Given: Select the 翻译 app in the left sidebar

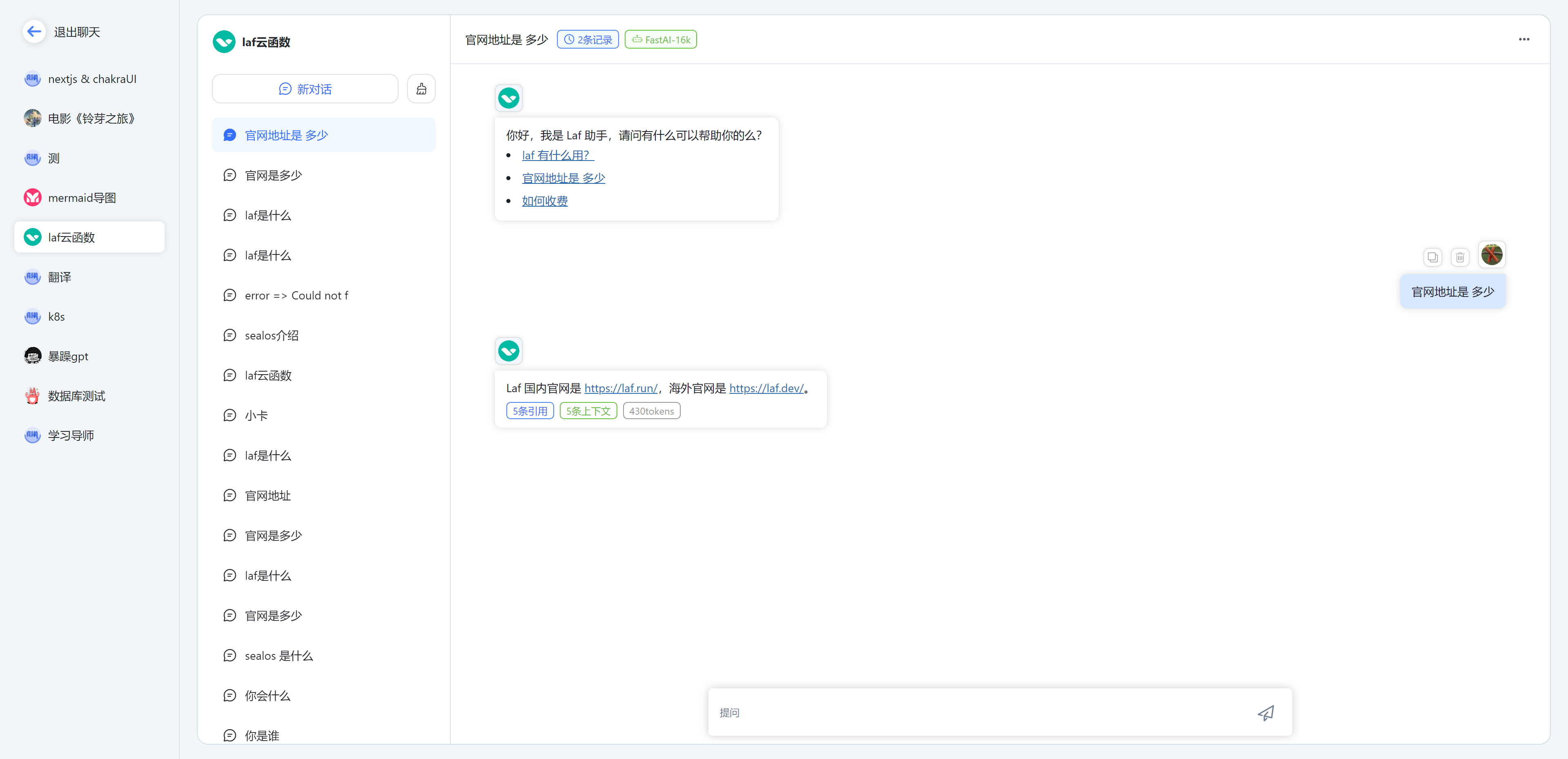Looking at the screenshot, I should tap(60, 277).
